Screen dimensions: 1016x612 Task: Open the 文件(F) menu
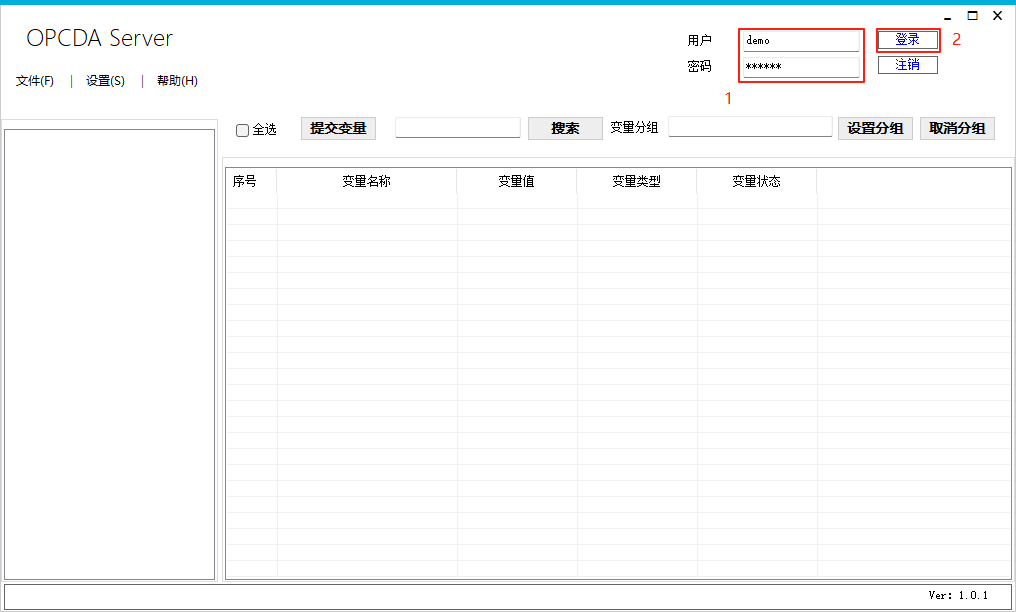35,81
